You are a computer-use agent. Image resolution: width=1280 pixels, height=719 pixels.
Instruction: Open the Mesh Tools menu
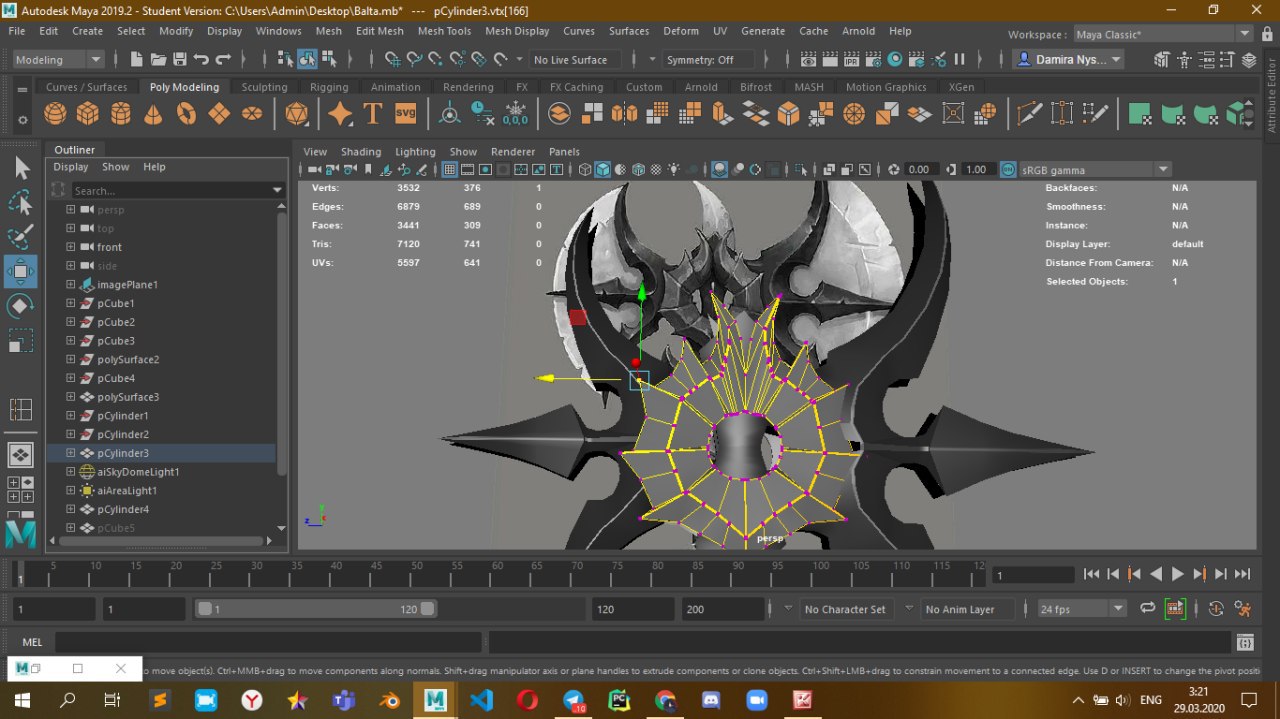[x=444, y=31]
